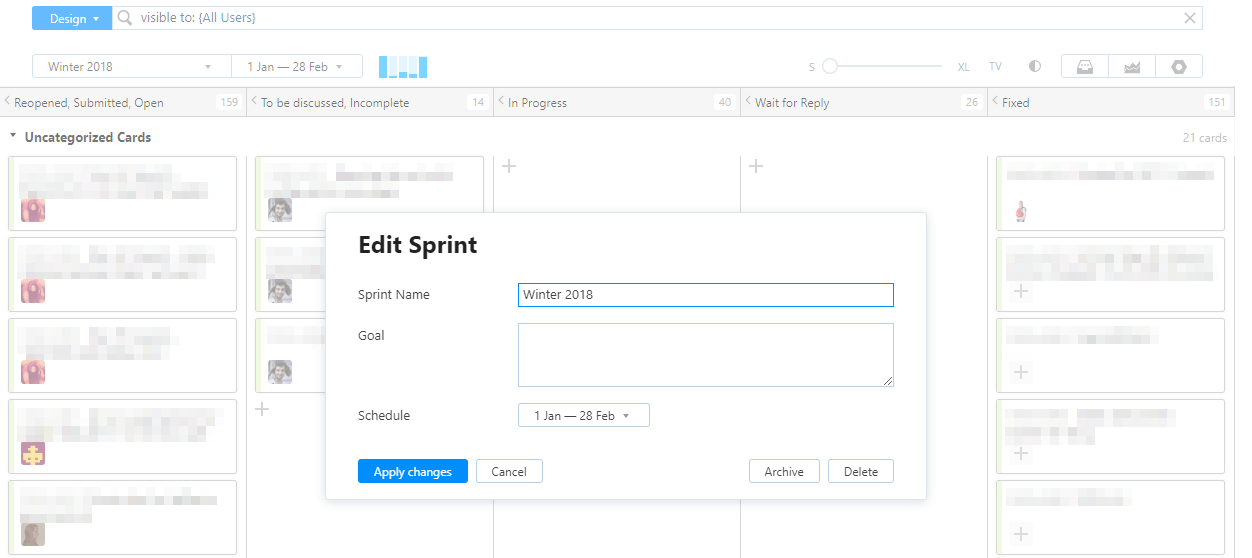The image size is (1252, 558).
Task: Open board settings hexagon icon
Action: tap(1179, 67)
